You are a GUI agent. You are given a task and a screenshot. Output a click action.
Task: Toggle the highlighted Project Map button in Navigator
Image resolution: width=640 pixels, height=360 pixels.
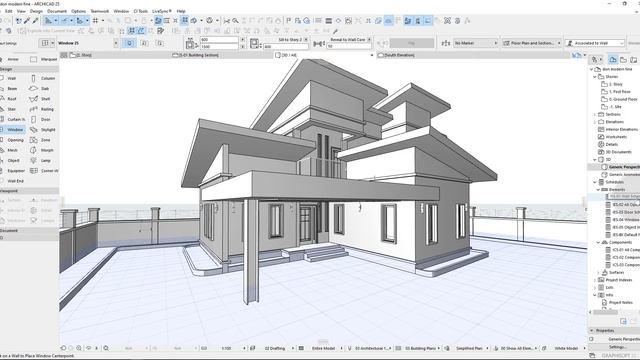[613, 60]
